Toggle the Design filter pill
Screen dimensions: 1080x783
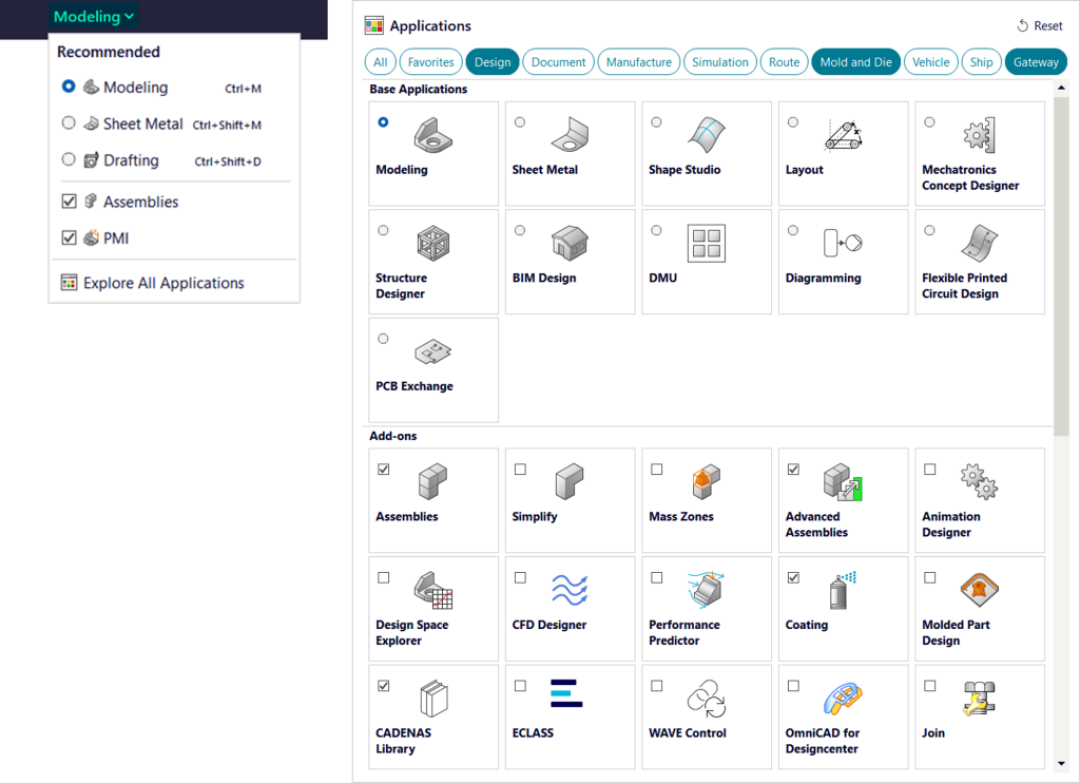point(492,62)
